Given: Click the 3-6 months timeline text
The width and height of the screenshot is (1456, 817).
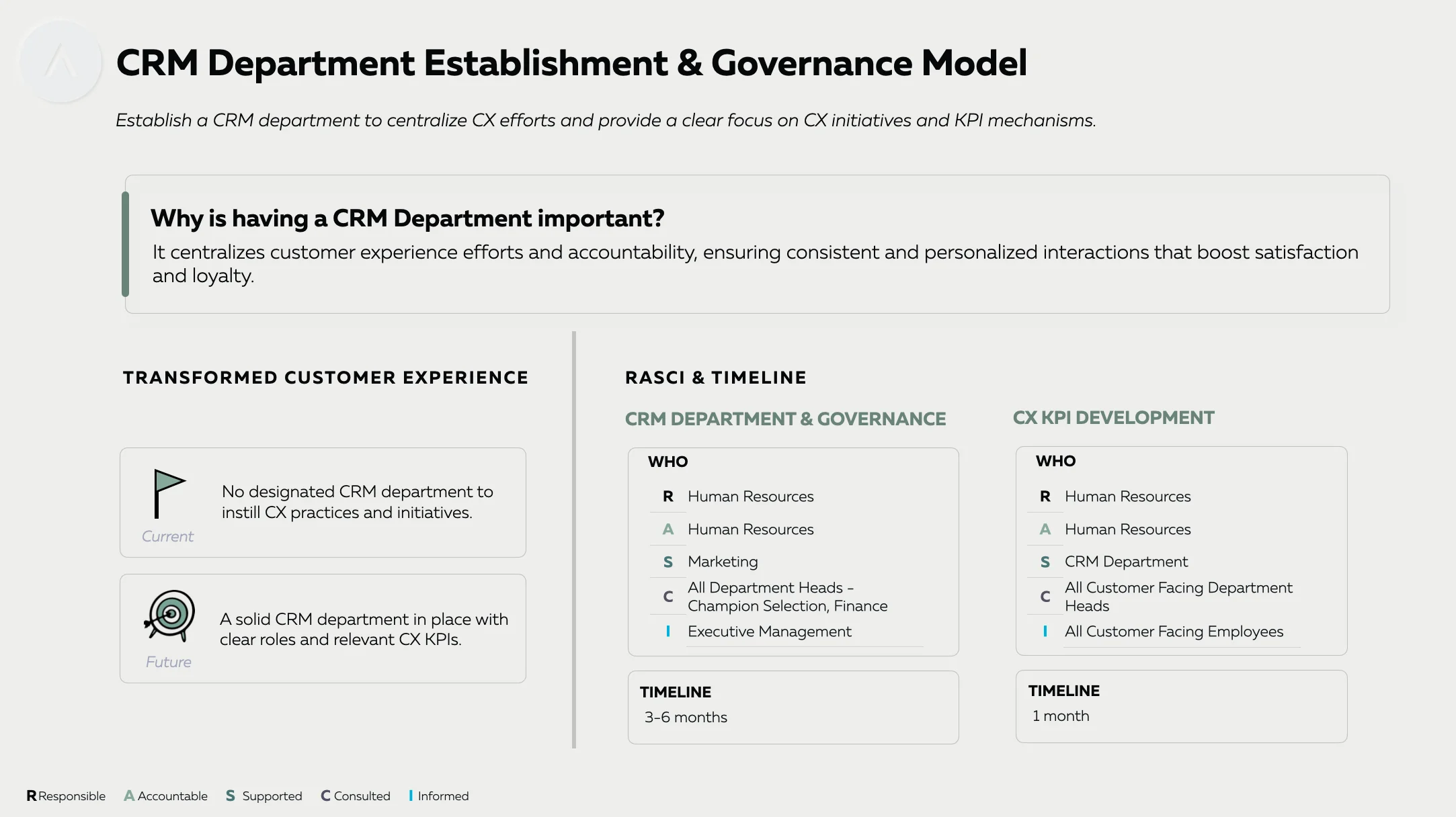Looking at the screenshot, I should point(686,717).
